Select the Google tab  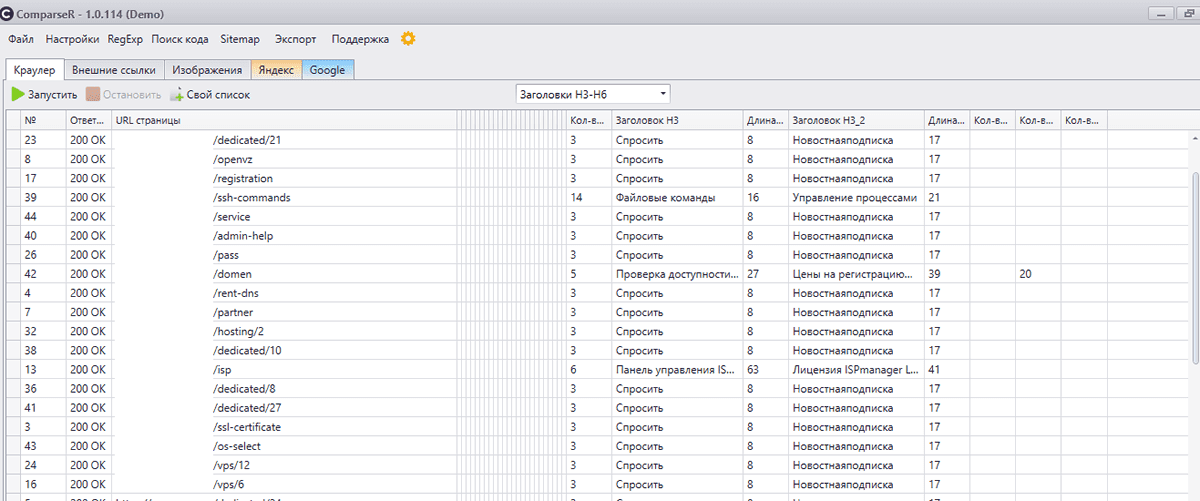[x=327, y=70]
